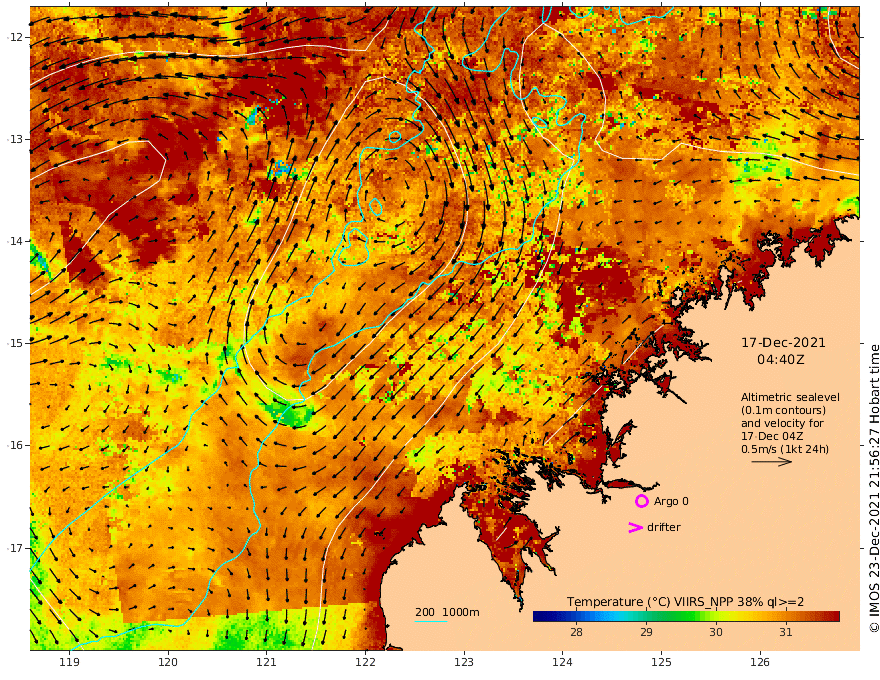Click the cyan depth contour legend line
Image resolution: width=880 pixels, height=680 pixels.
430,622
